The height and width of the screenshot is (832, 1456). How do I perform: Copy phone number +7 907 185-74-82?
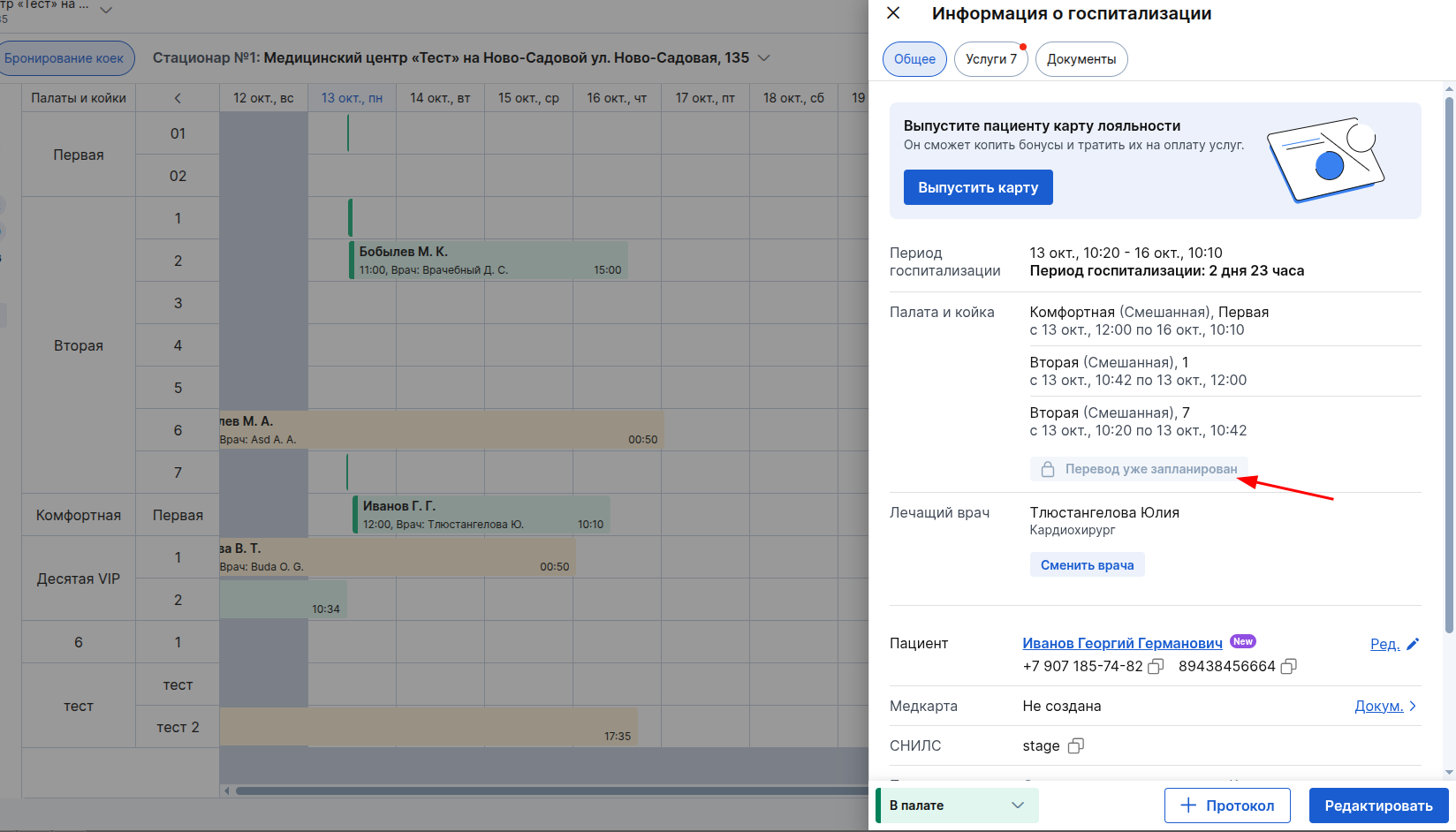click(1156, 667)
